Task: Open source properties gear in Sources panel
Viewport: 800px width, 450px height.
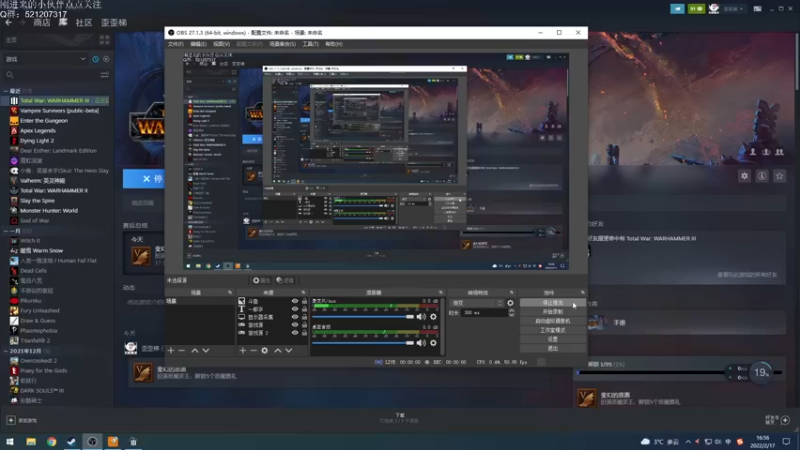Action: coord(264,351)
